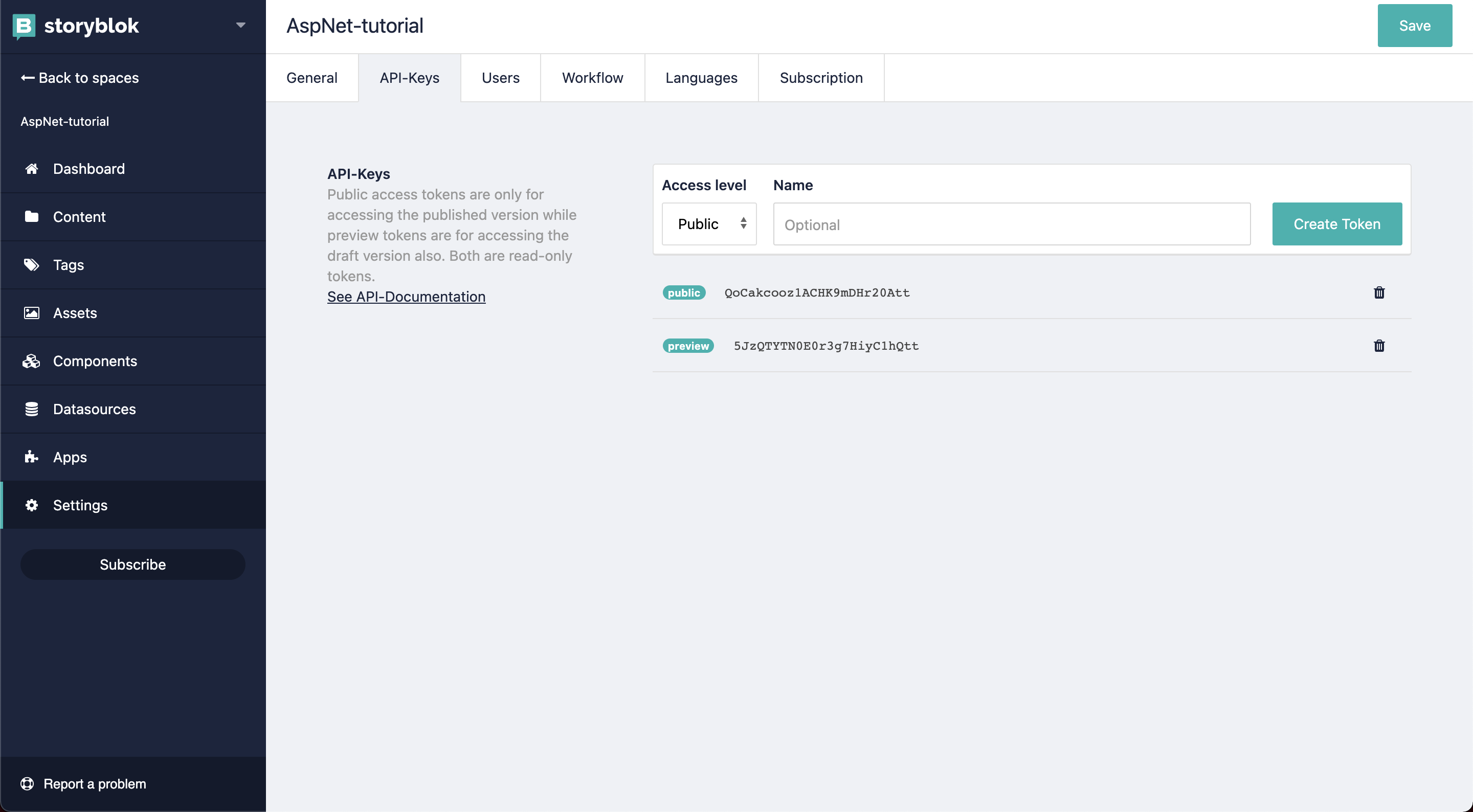Viewport: 1473px width, 812px height.
Task: Click the Apps puzzle piece icon
Action: [x=31, y=457]
